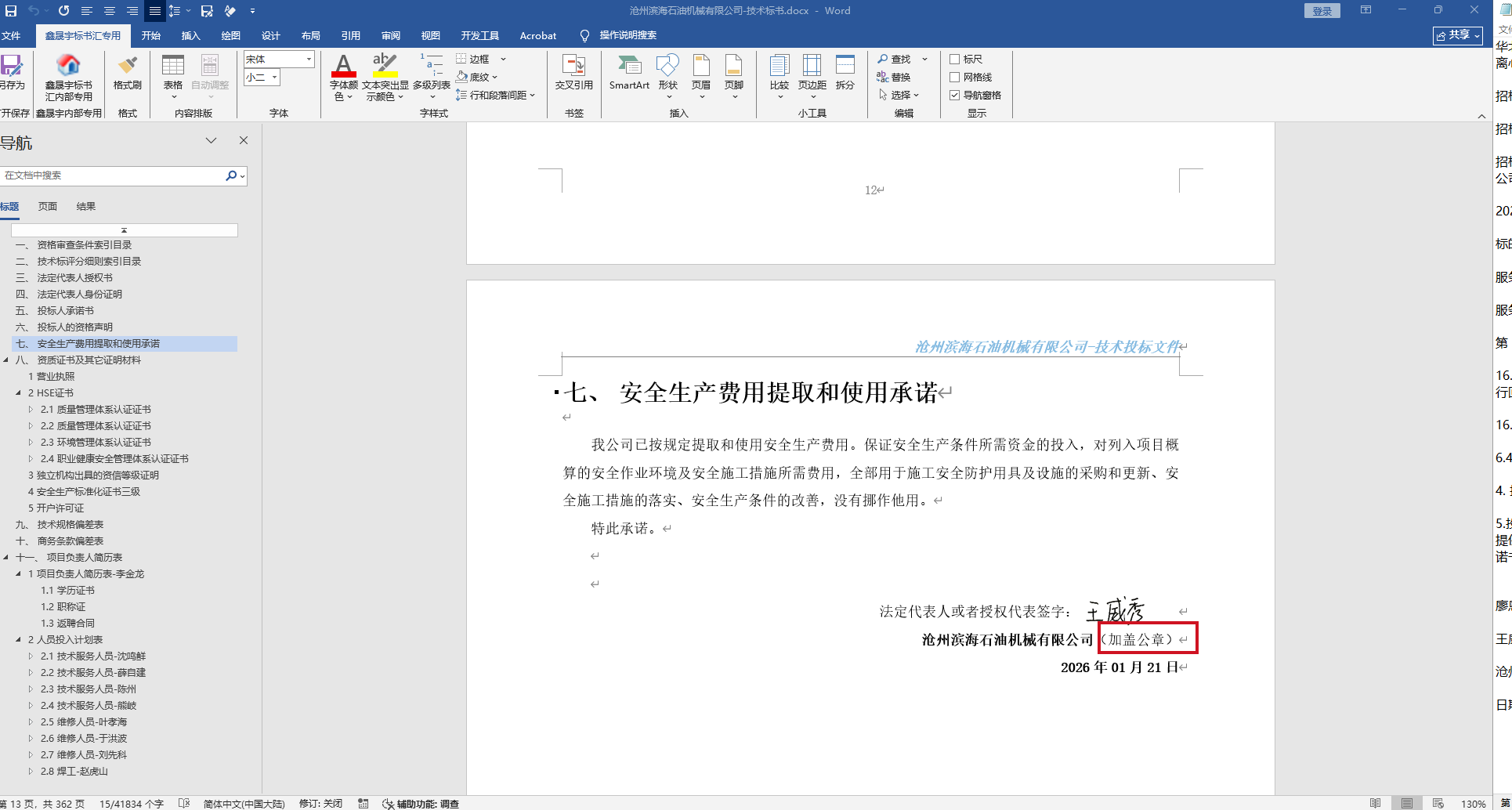
Task: Click the 边框 borders button
Action: coord(473,59)
